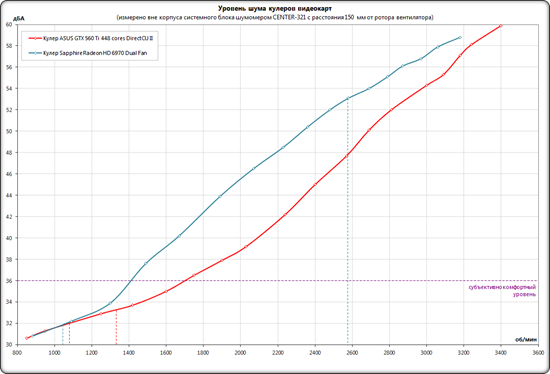Image resolution: width=550 pixels, height=374 pixels.
Task: Click the "42" vertical axis label
Action: click(9, 216)
